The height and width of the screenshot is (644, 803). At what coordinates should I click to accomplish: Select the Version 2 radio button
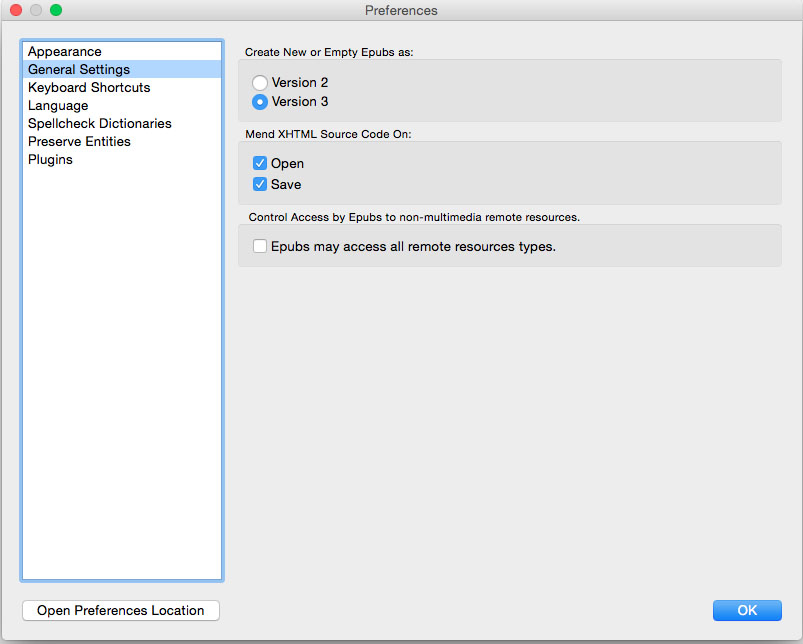[x=260, y=82]
